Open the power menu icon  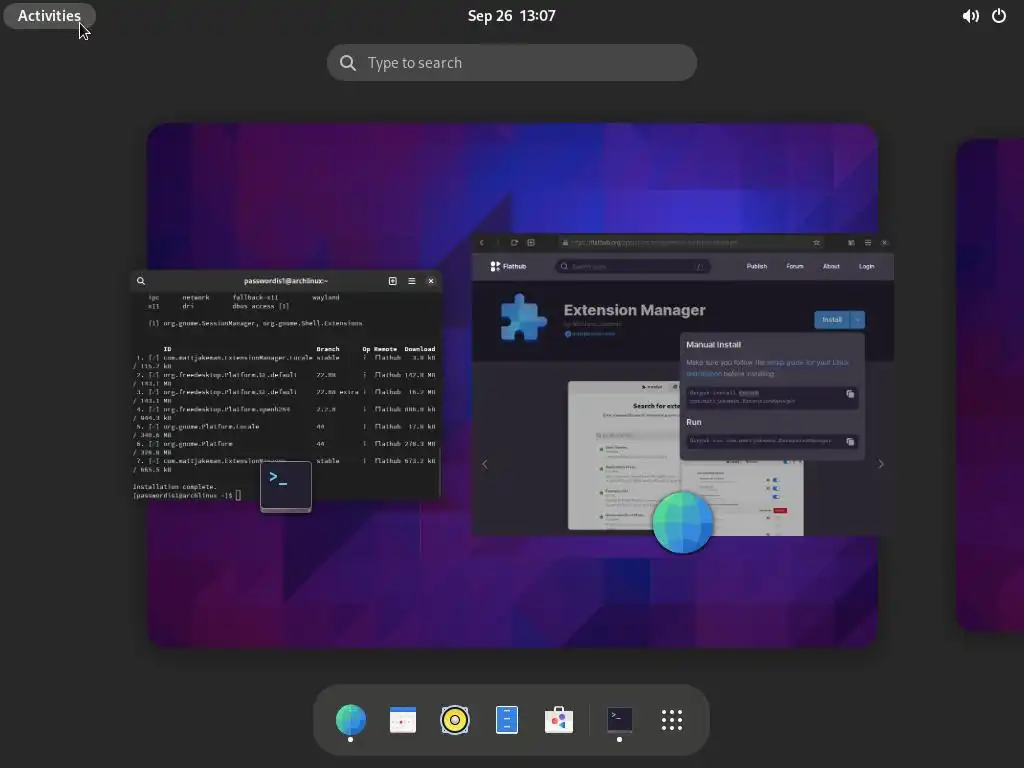[x=999, y=16]
